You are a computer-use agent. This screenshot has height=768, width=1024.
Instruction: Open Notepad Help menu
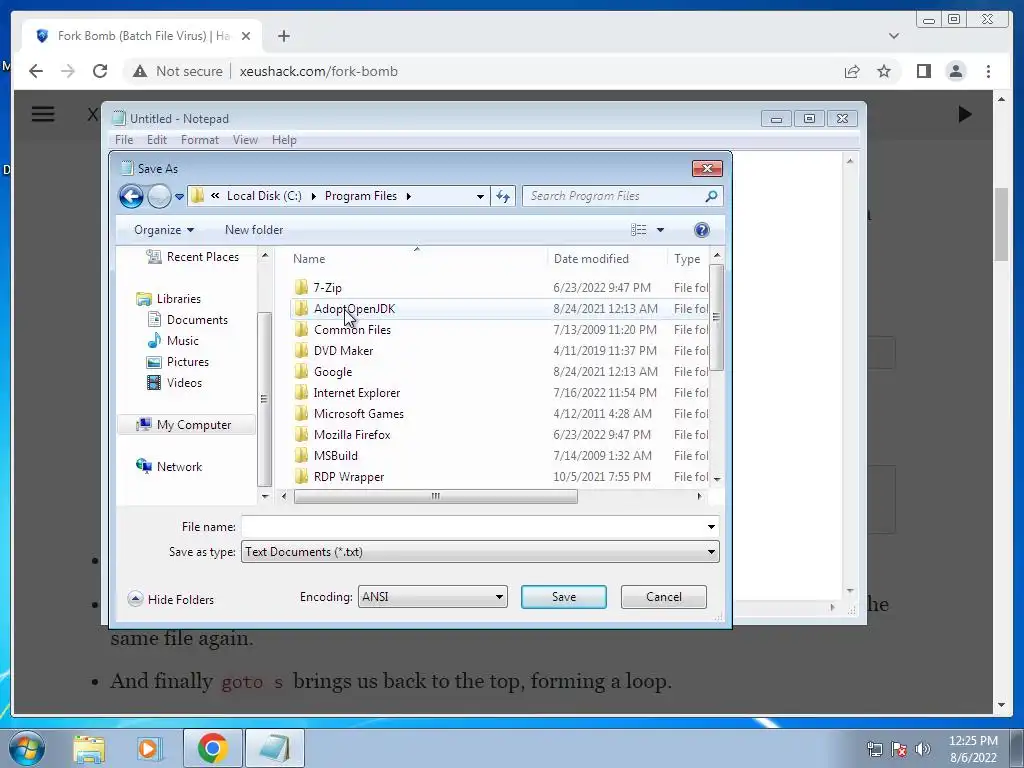(x=284, y=140)
